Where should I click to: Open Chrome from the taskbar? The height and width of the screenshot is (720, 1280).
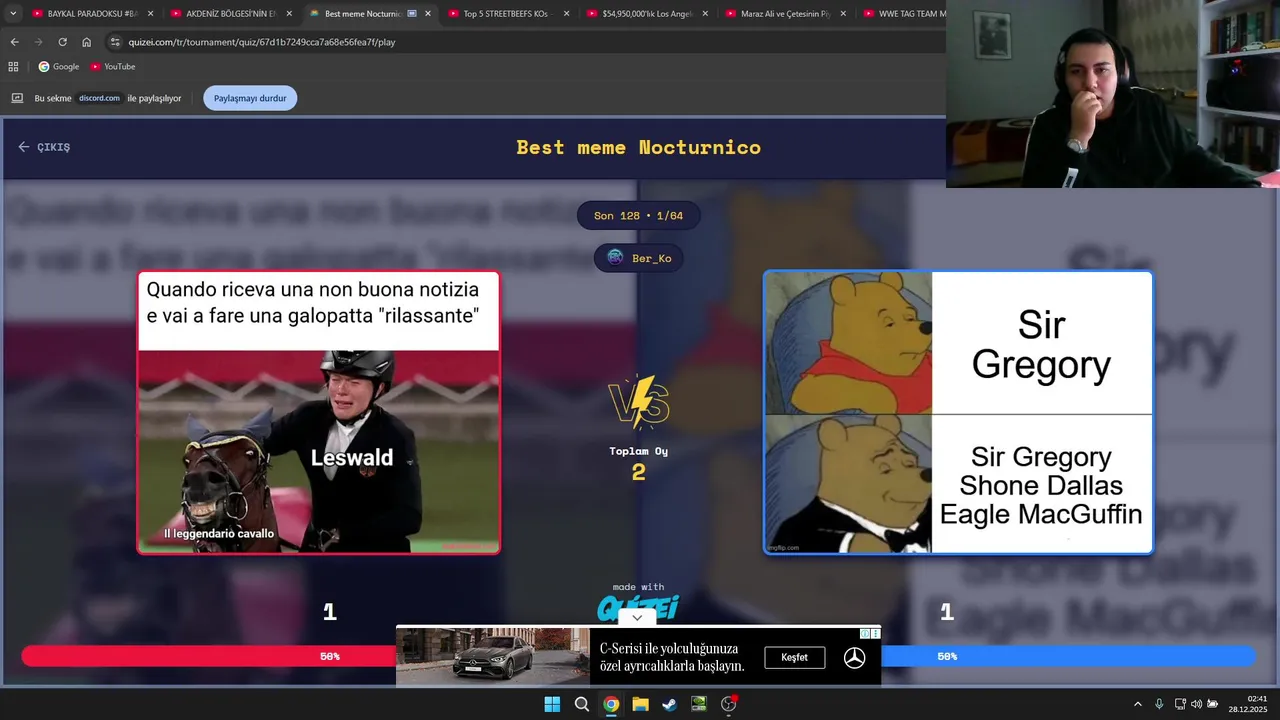click(x=611, y=704)
